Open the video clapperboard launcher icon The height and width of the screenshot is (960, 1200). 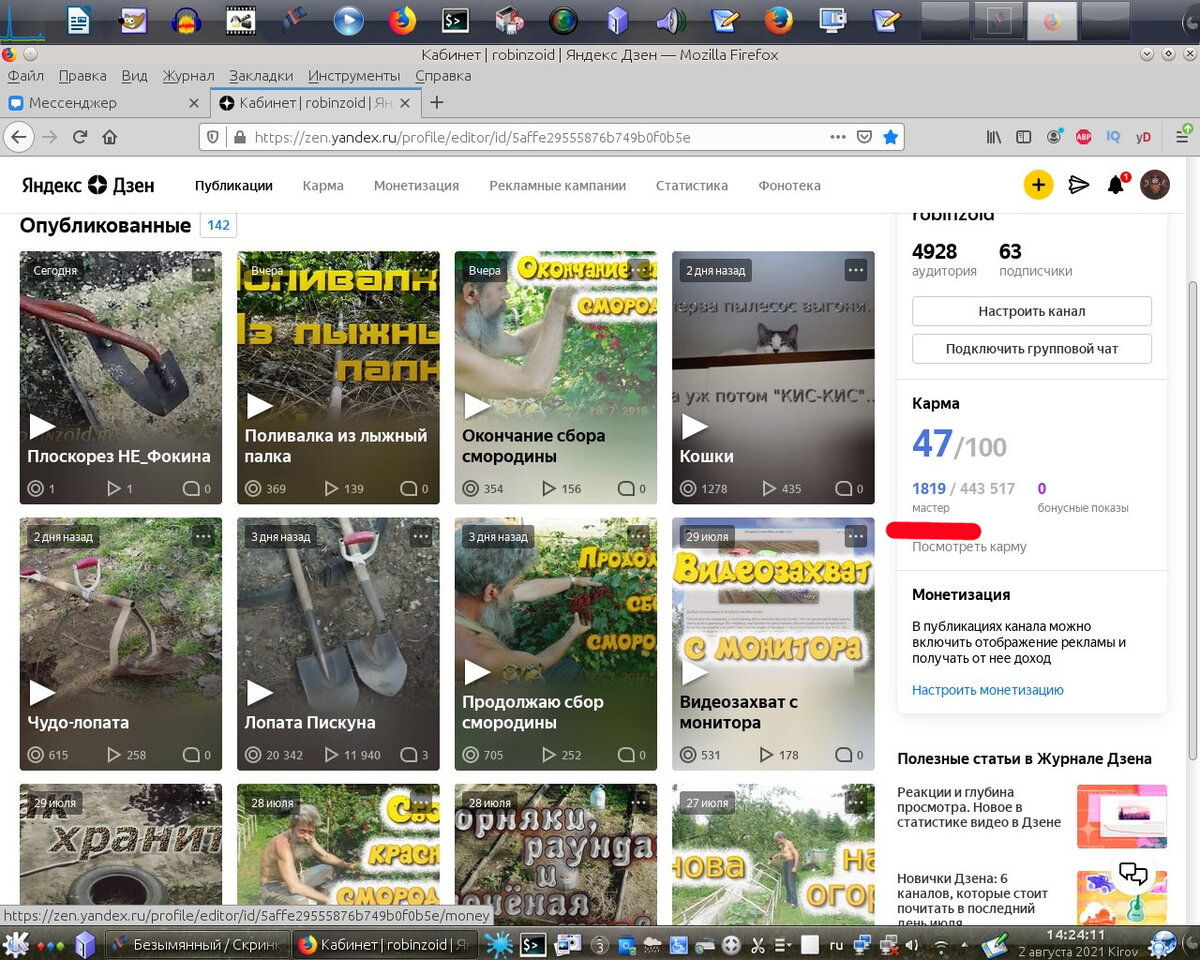tap(240, 20)
